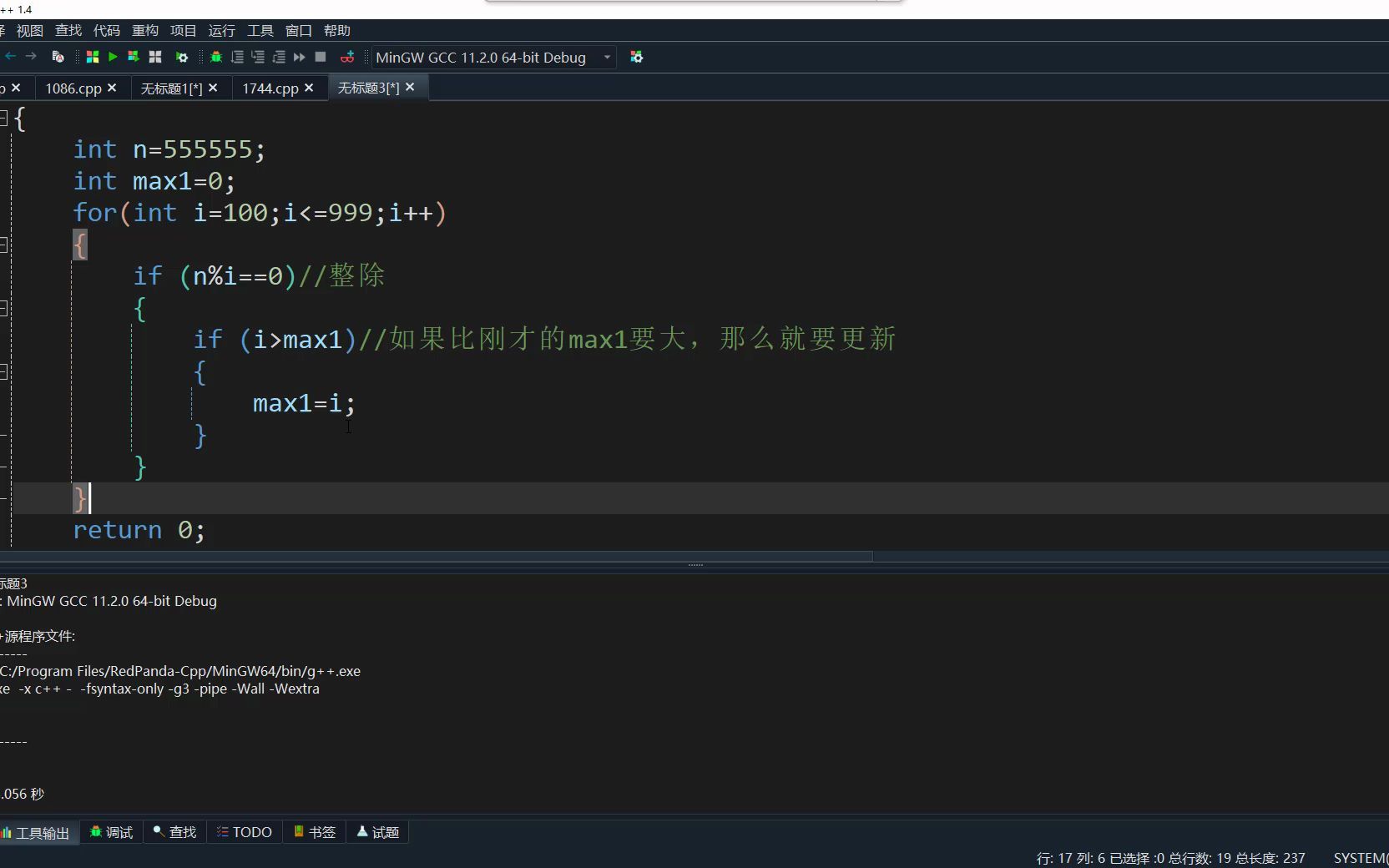Open the 重构 menu
The height and width of the screenshot is (868, 1389).
(145, 31)
